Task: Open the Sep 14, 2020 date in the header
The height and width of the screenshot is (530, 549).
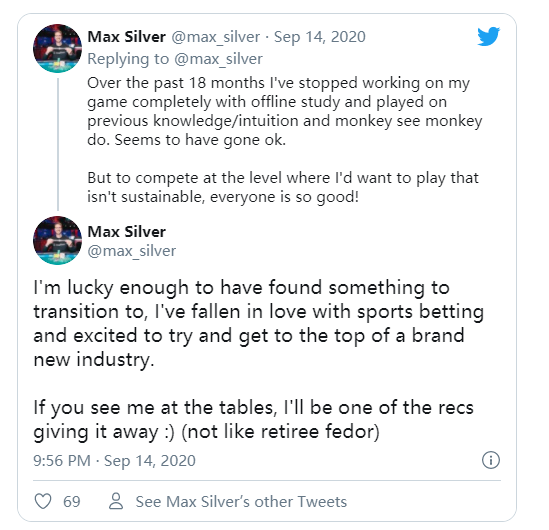Action: coord(320,37)
